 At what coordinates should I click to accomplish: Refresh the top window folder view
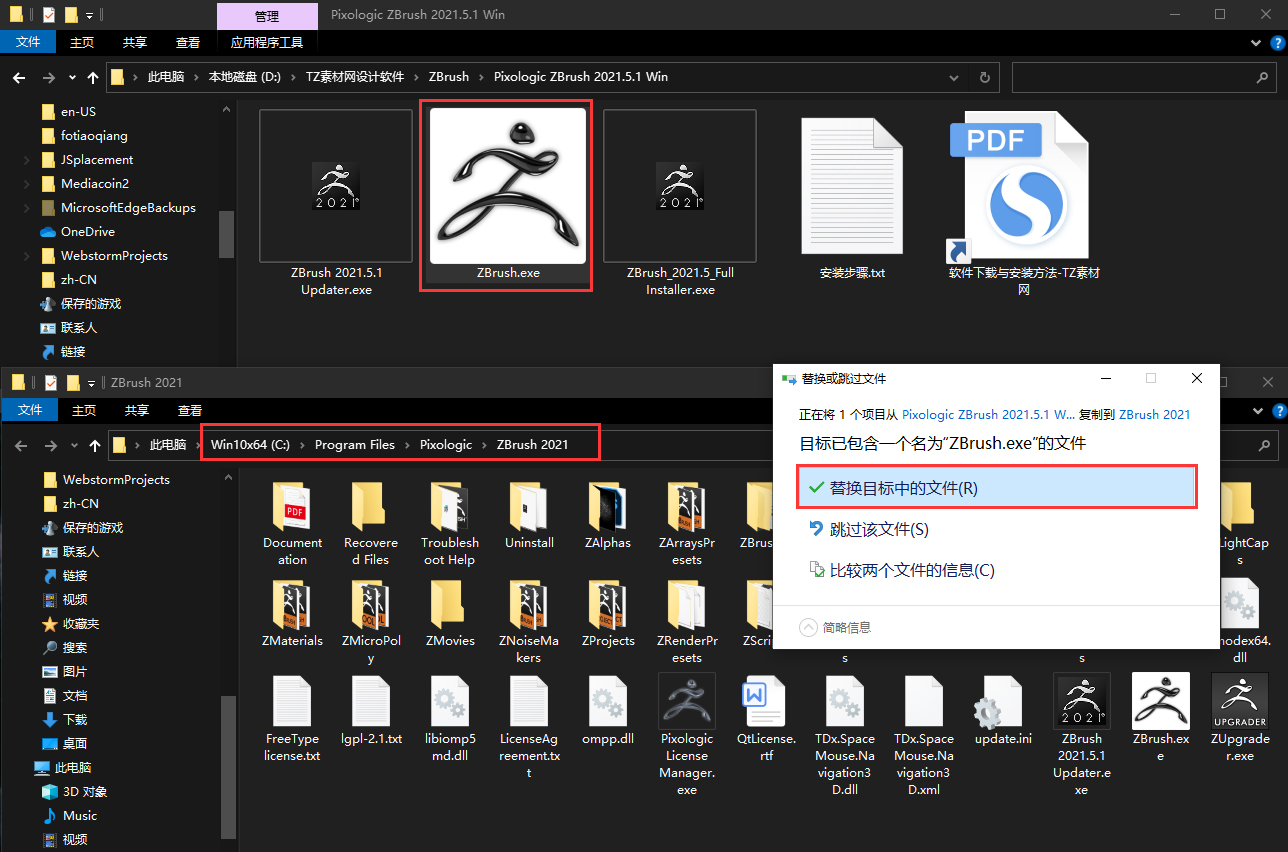[985, 77]
